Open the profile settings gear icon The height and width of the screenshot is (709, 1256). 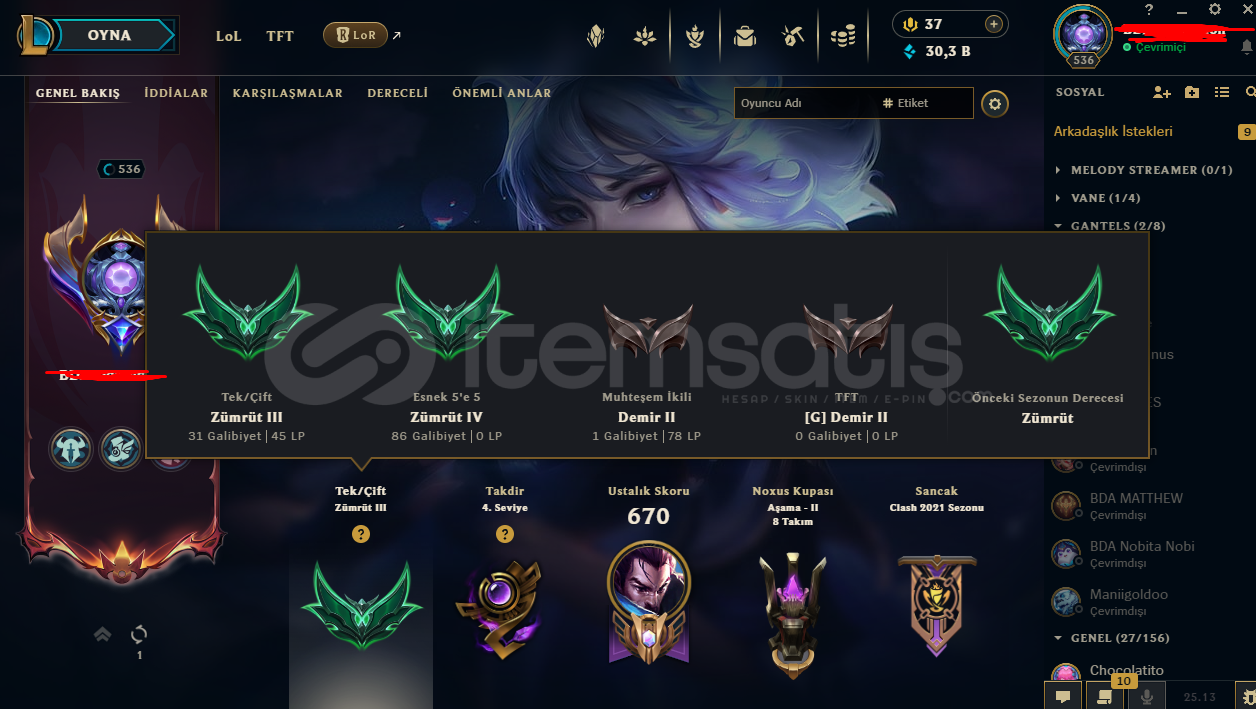pyautogui.click(x=994, y=103)
